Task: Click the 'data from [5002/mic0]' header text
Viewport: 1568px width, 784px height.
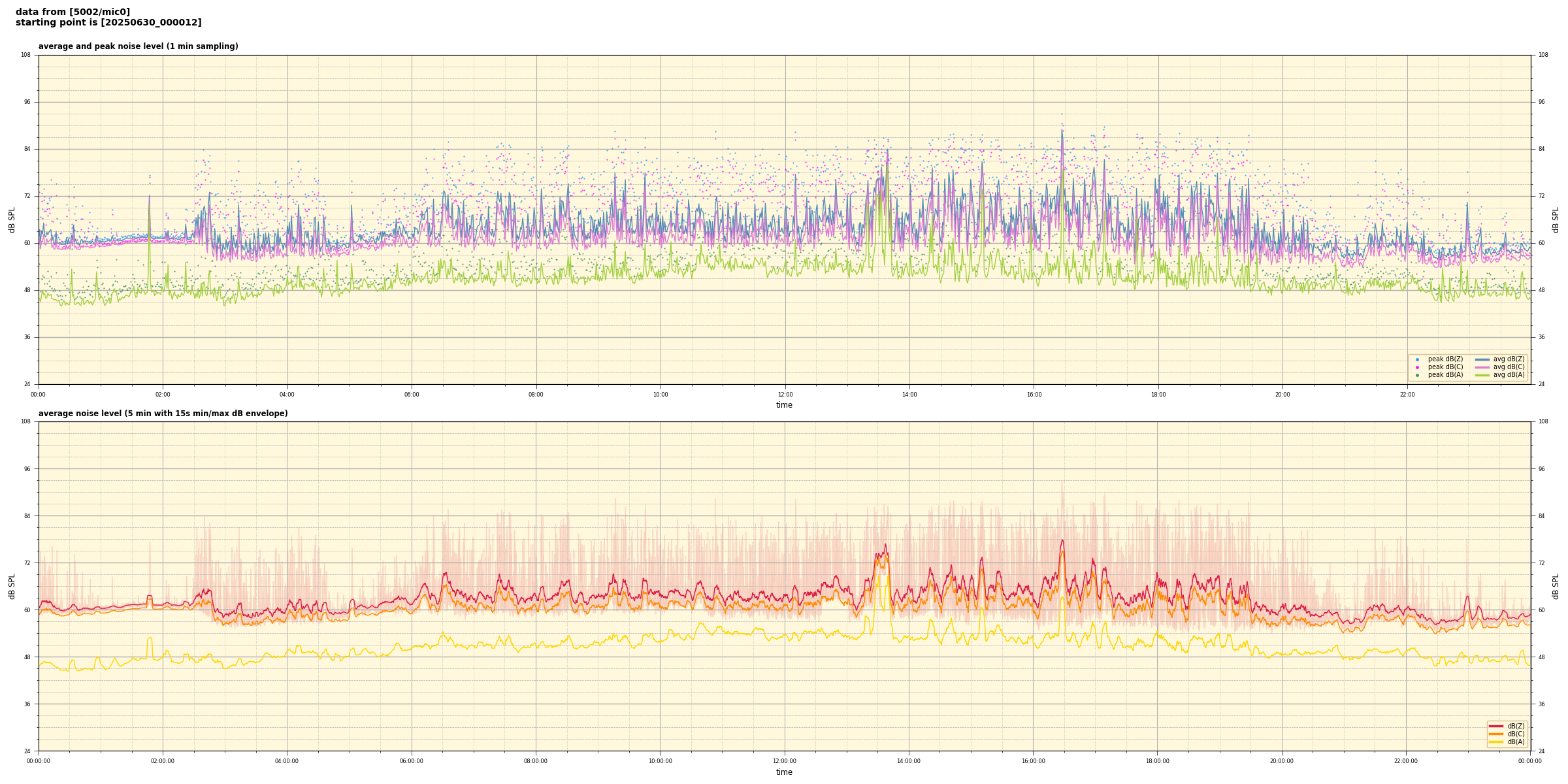Action: pyautogui.click(x=73, y=12)
